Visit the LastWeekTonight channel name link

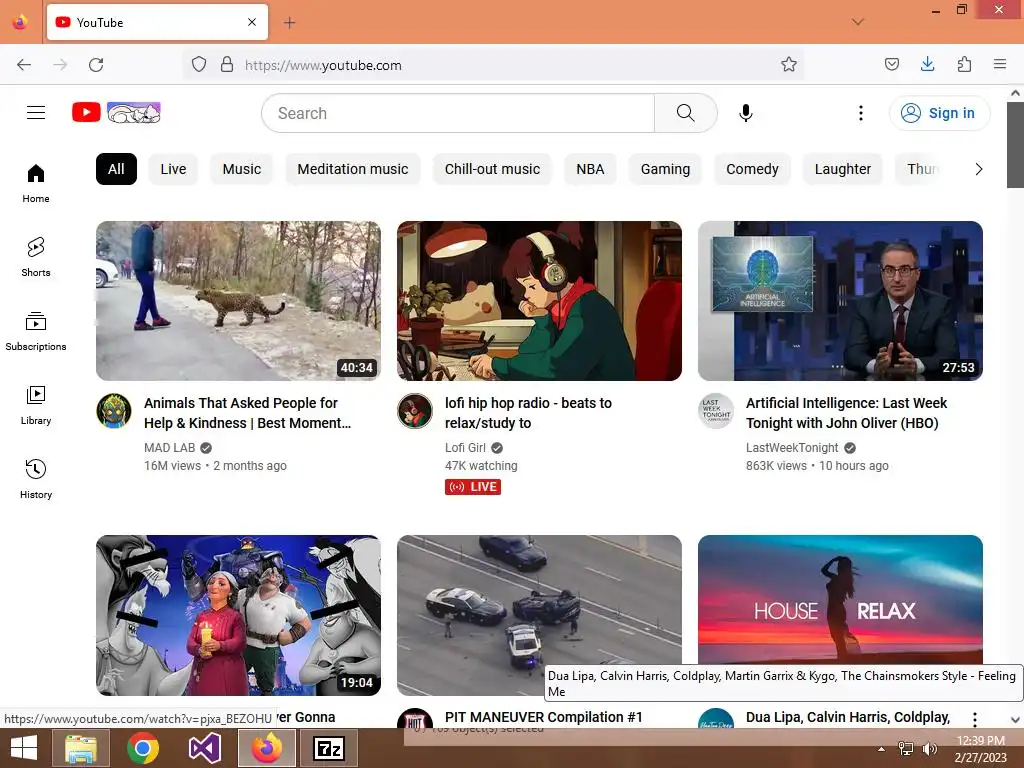pos(792,447)
